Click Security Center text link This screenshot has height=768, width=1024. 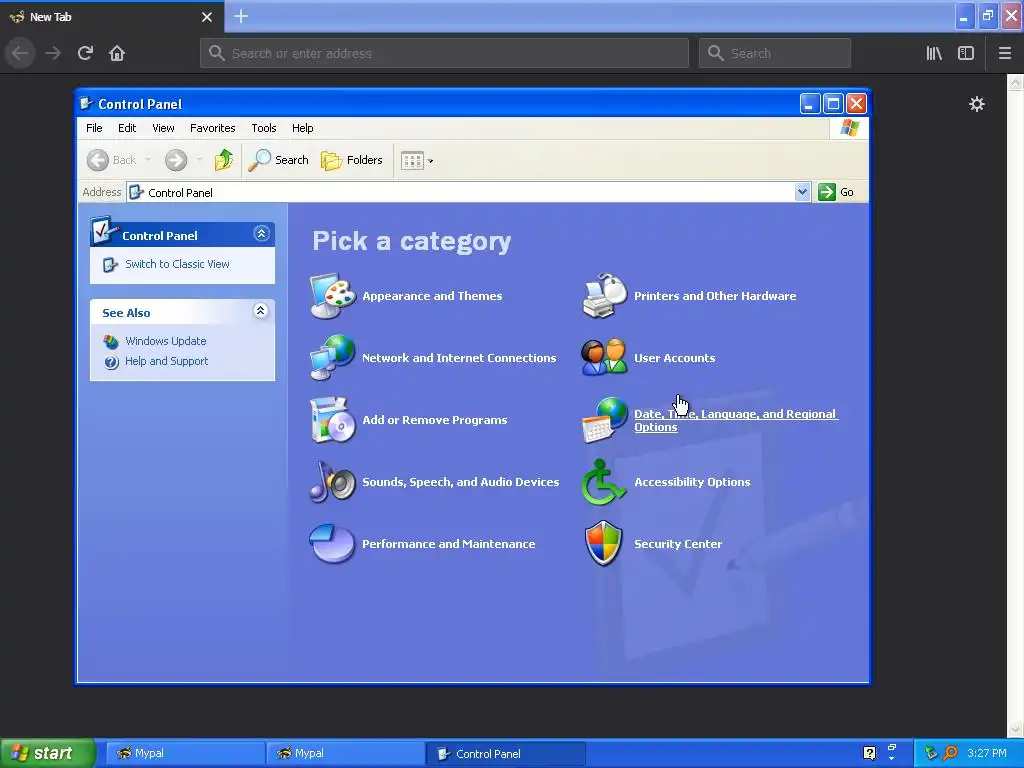coord(678,544)
